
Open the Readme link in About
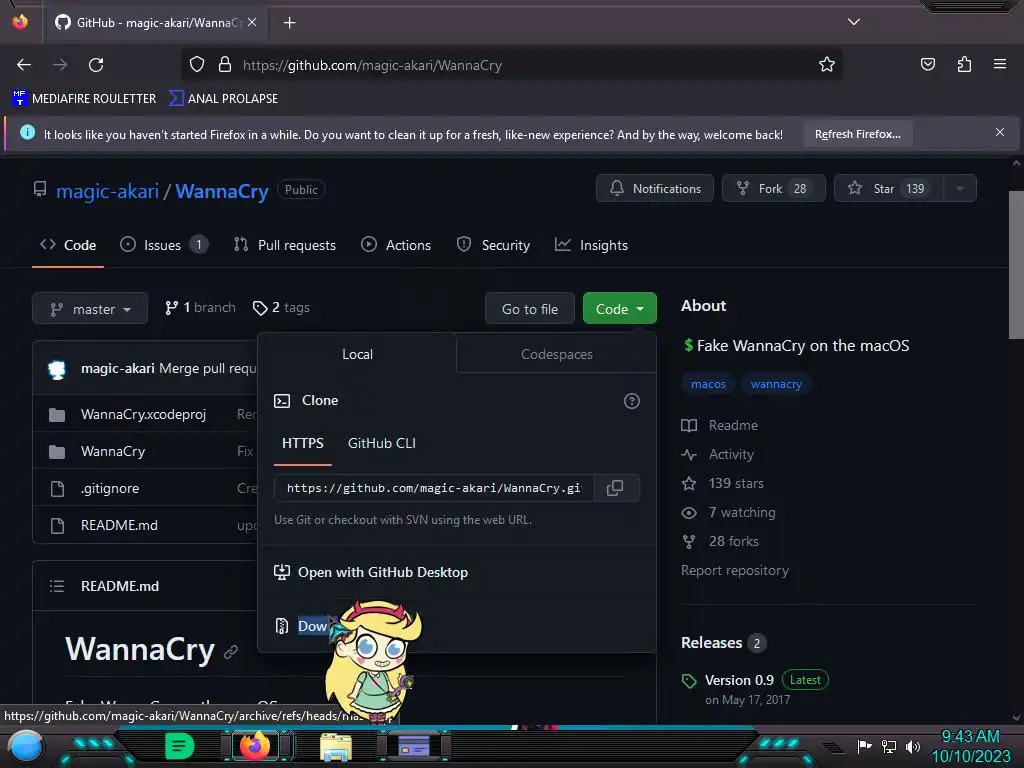coord(720,425)
